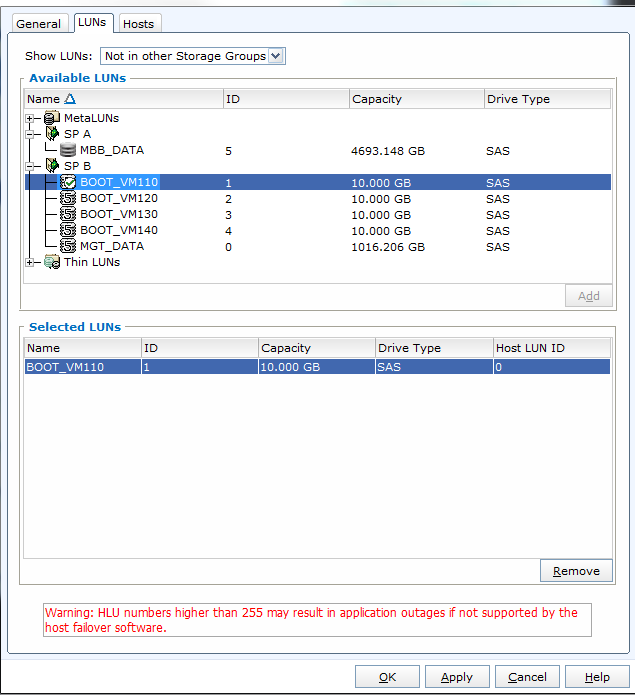The height and width of the screenshot is (695, 635).
Task: Confirm with the OK button
Action: pyautogui.click(x=387, y=677)
